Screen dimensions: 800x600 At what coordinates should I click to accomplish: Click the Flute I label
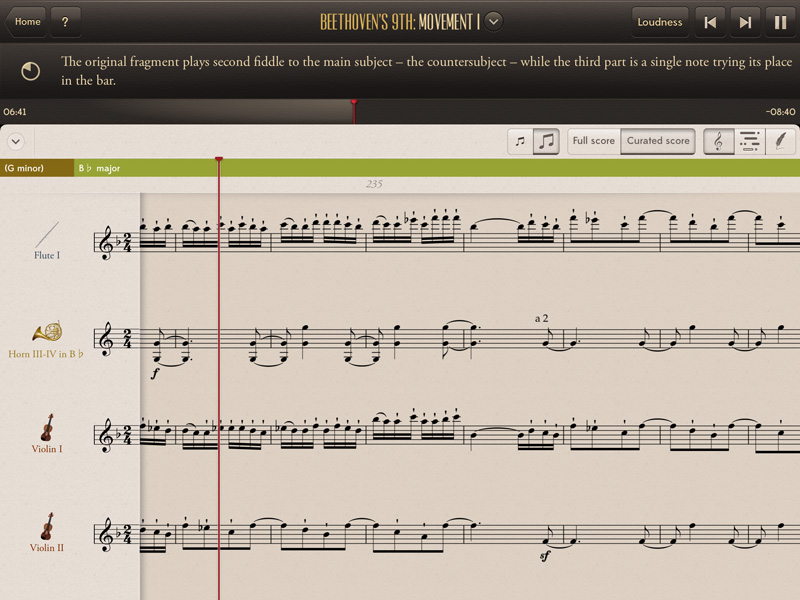[47, 255]
